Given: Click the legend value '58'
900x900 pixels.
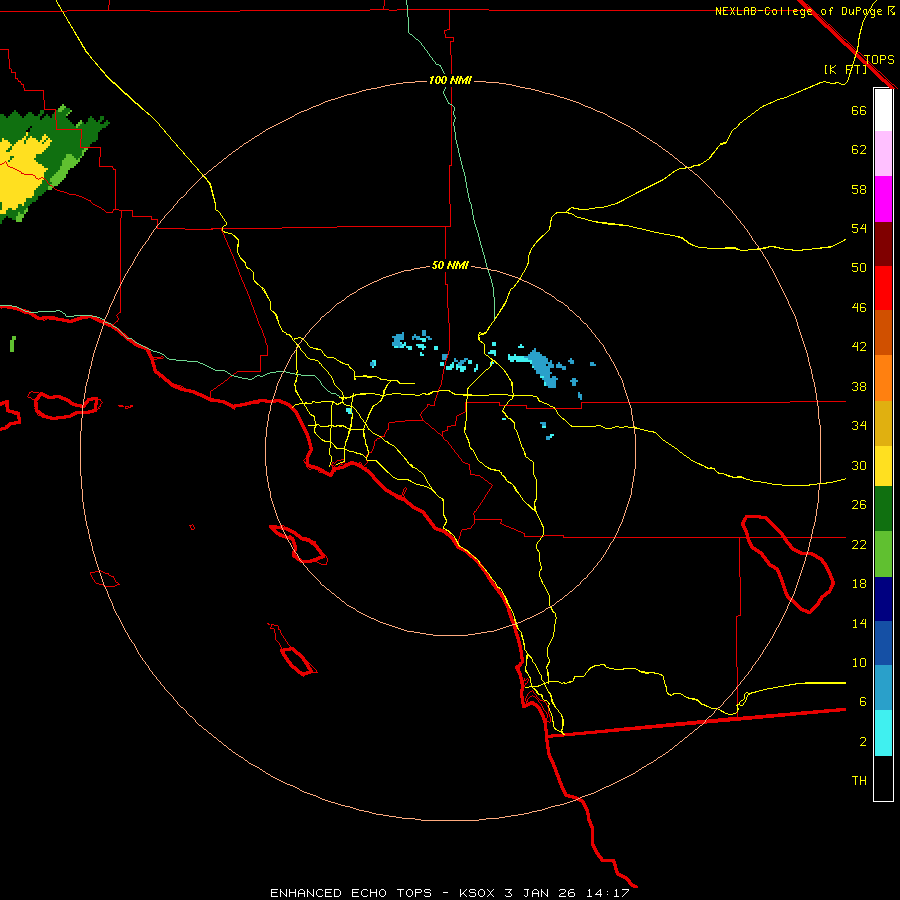Looking at the screenshot, I should pos(859,189).
